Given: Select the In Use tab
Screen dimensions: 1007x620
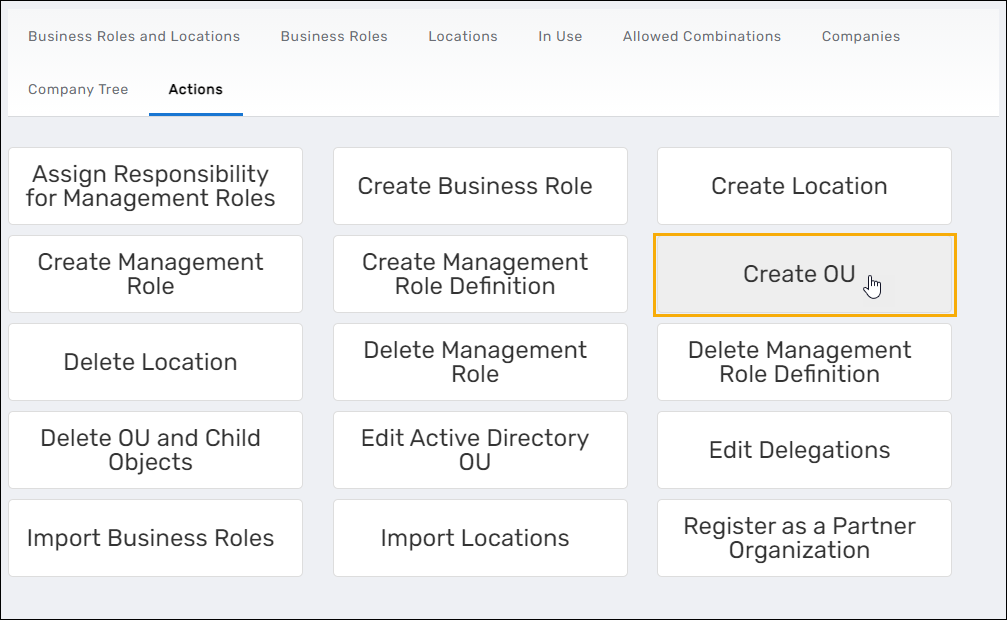Looking at the screenshot, I should (x=559, y=36).
